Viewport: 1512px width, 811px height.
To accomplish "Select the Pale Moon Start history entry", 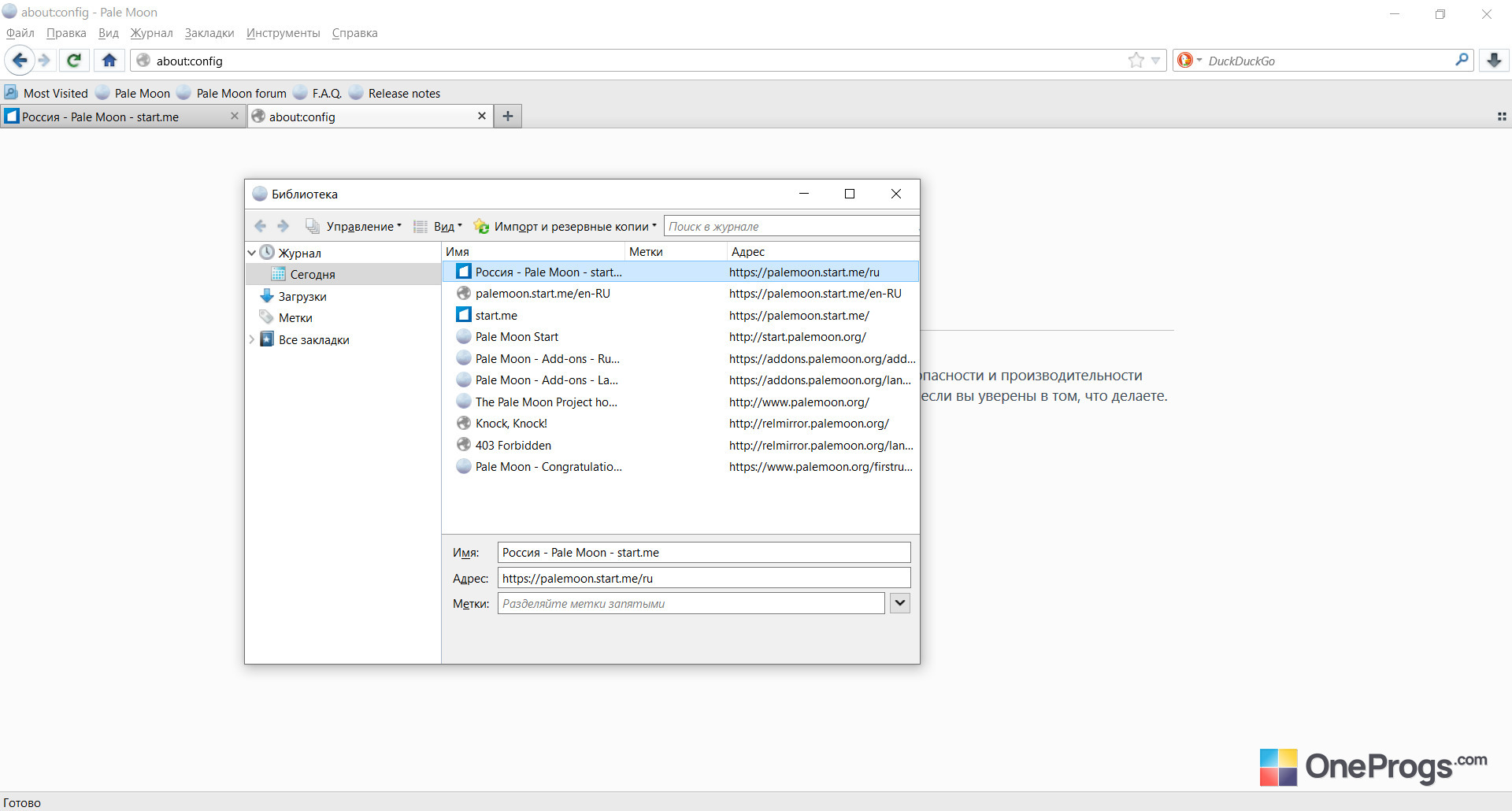I will [680, 336].
